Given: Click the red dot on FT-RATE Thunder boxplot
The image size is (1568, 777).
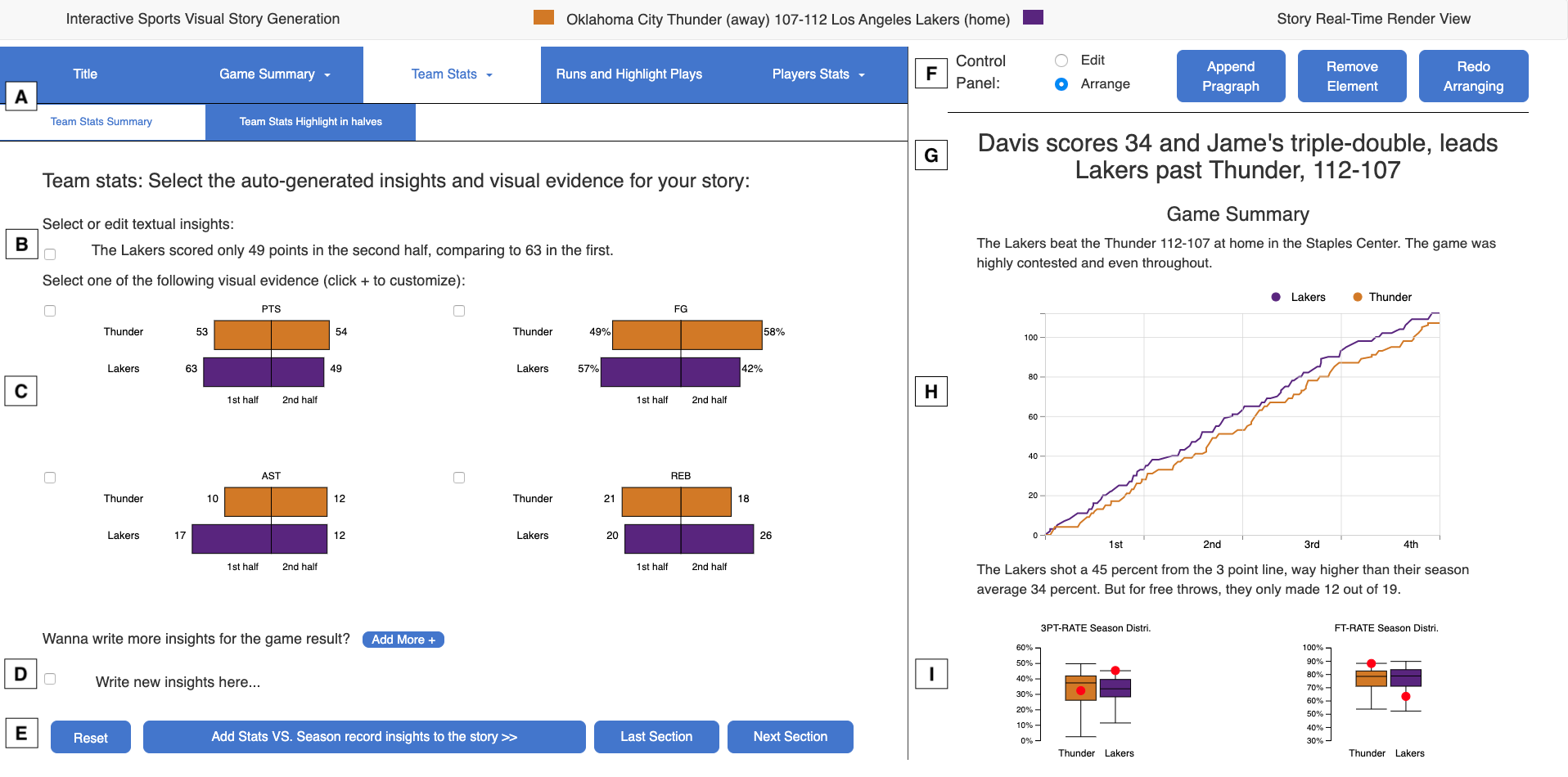Looking at the screenshot, I should 1371,663.
